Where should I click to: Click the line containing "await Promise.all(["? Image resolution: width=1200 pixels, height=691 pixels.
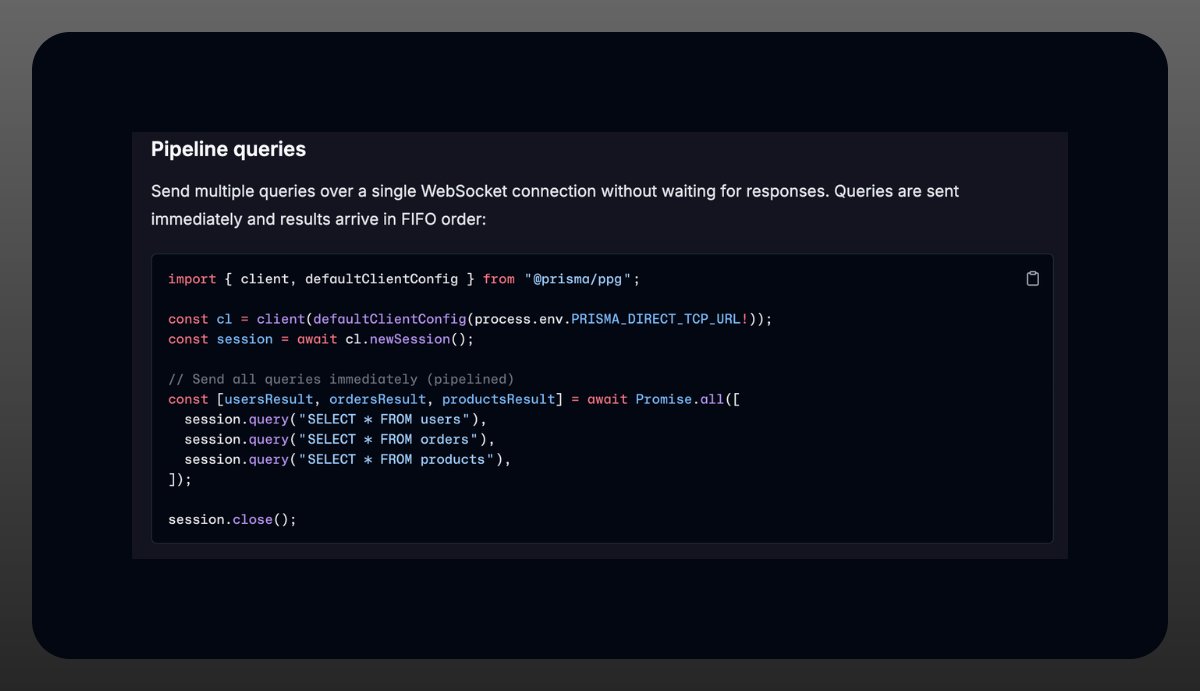tap(454, 399)
